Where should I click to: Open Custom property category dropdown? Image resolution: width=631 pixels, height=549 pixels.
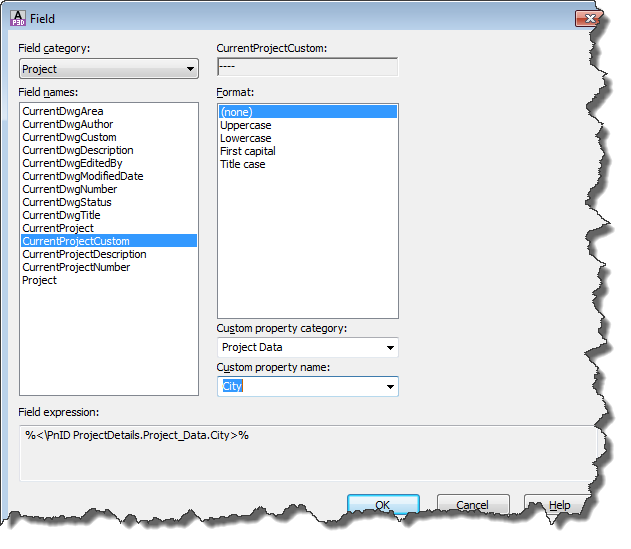coord(308,347)
